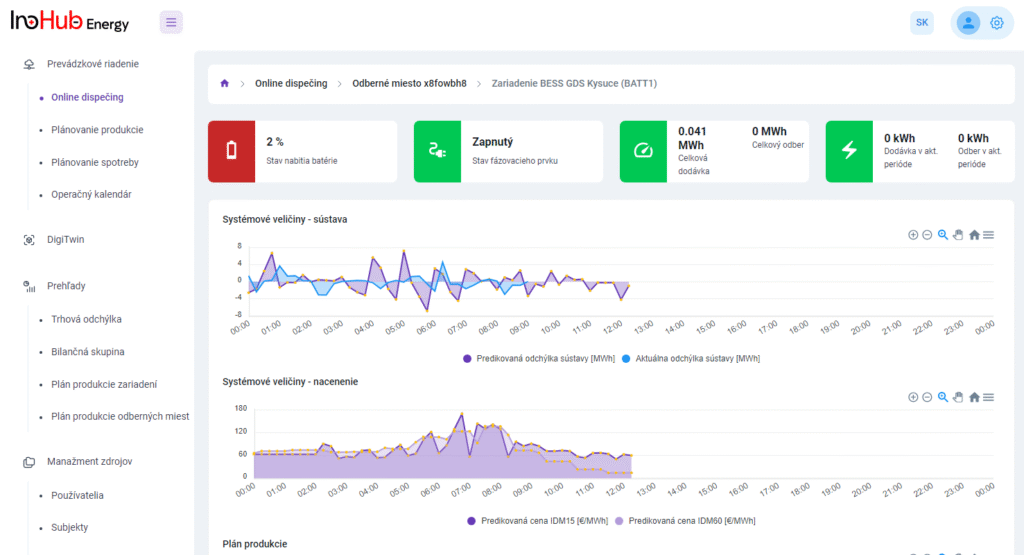Expand the Manažment zdrojov sidebar section
This screenshot has width=1024, height=555.
(x=89, y=461)
